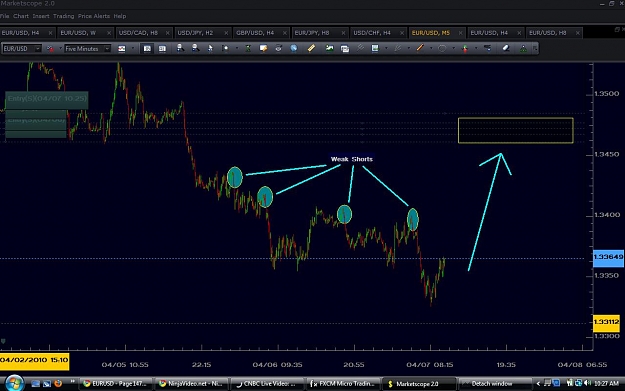This screenshot has height=391, width=625.
Task: Expand the chart type dropdown arrow
Action: pos(132,49)
